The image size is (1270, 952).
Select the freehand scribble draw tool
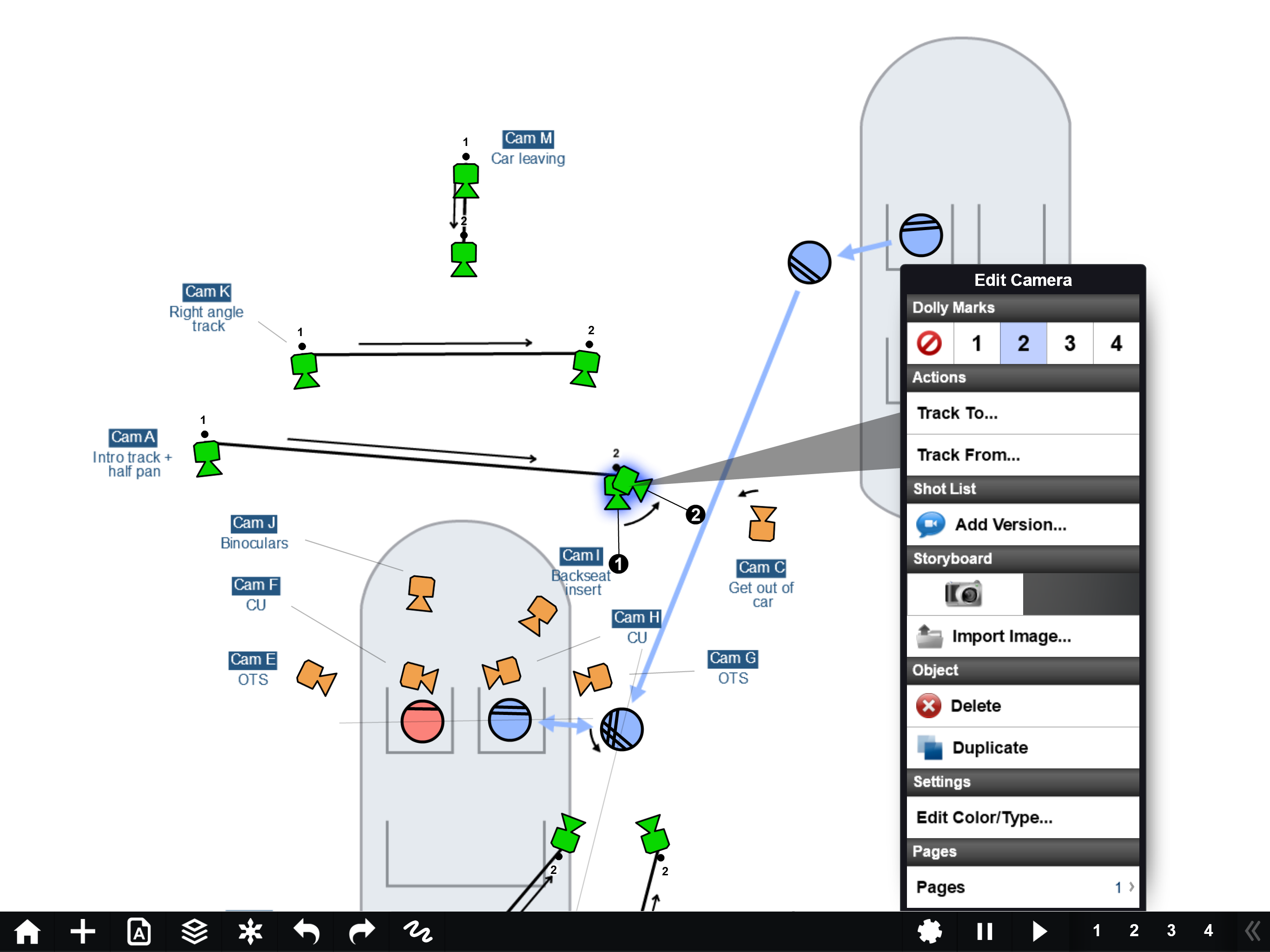417,932
